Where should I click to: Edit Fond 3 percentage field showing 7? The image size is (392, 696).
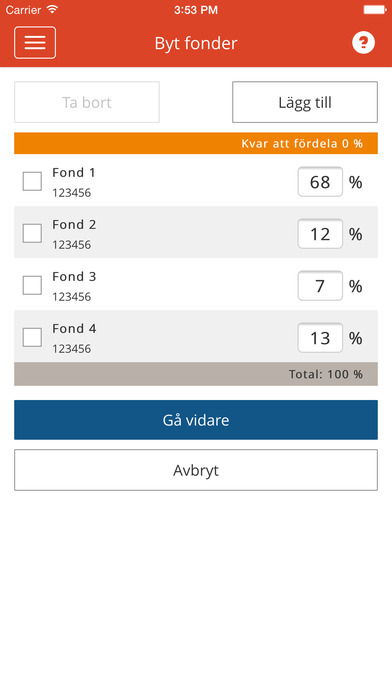pos(320,285)
